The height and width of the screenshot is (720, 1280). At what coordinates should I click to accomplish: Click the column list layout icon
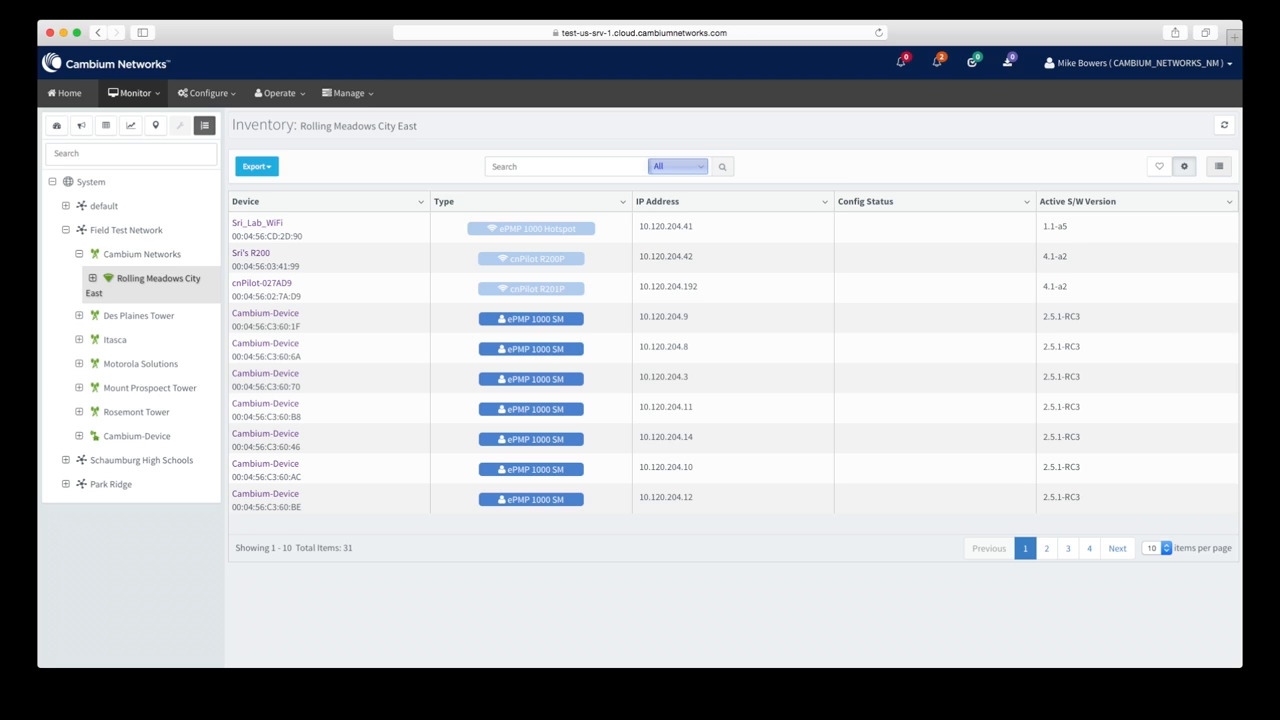pos(1218,166)
